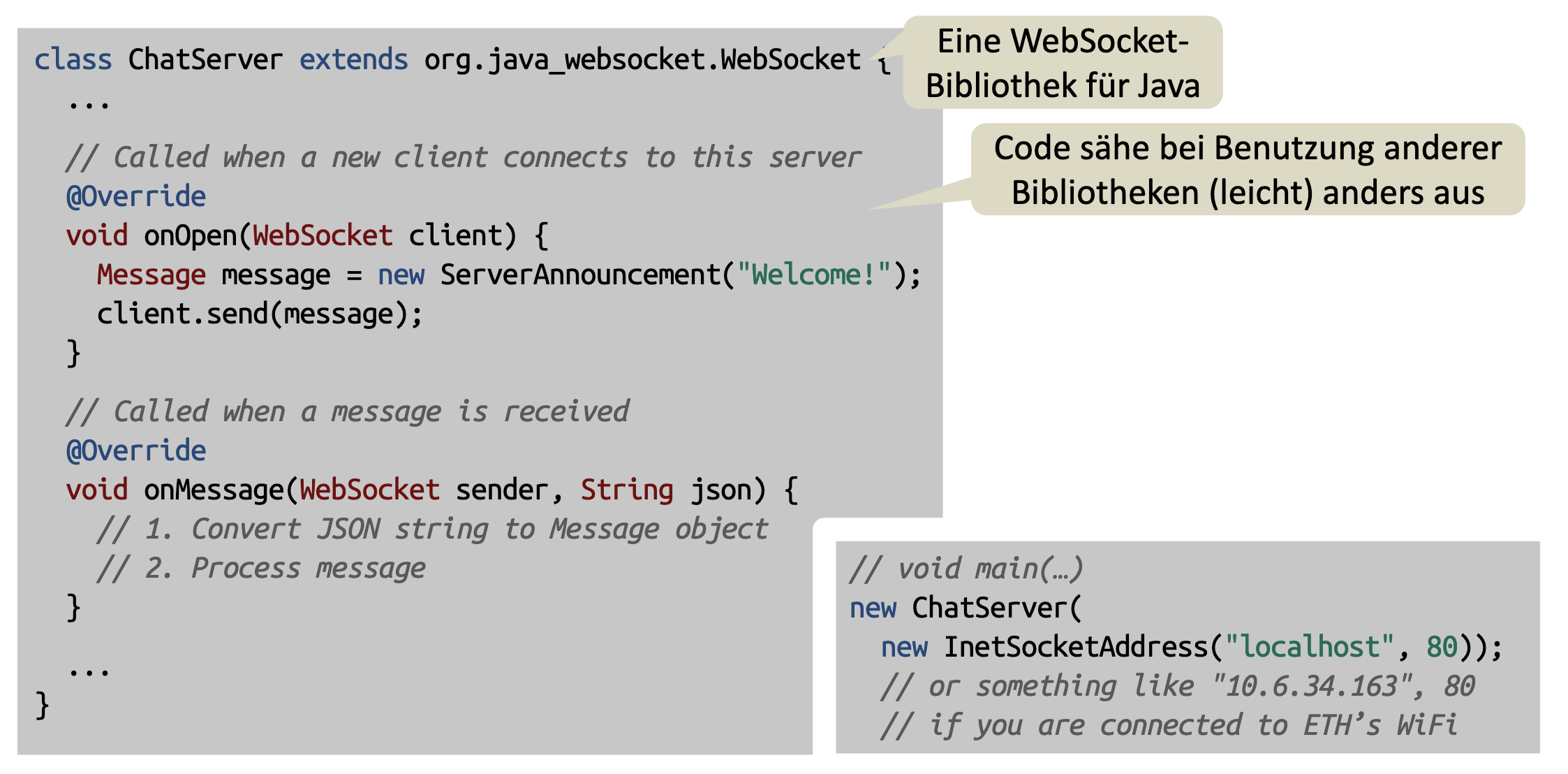Click the 'Code sähe bei Benutzung' callout
This screenshot has height=774, width=1568.
(x=1247, y=170)
